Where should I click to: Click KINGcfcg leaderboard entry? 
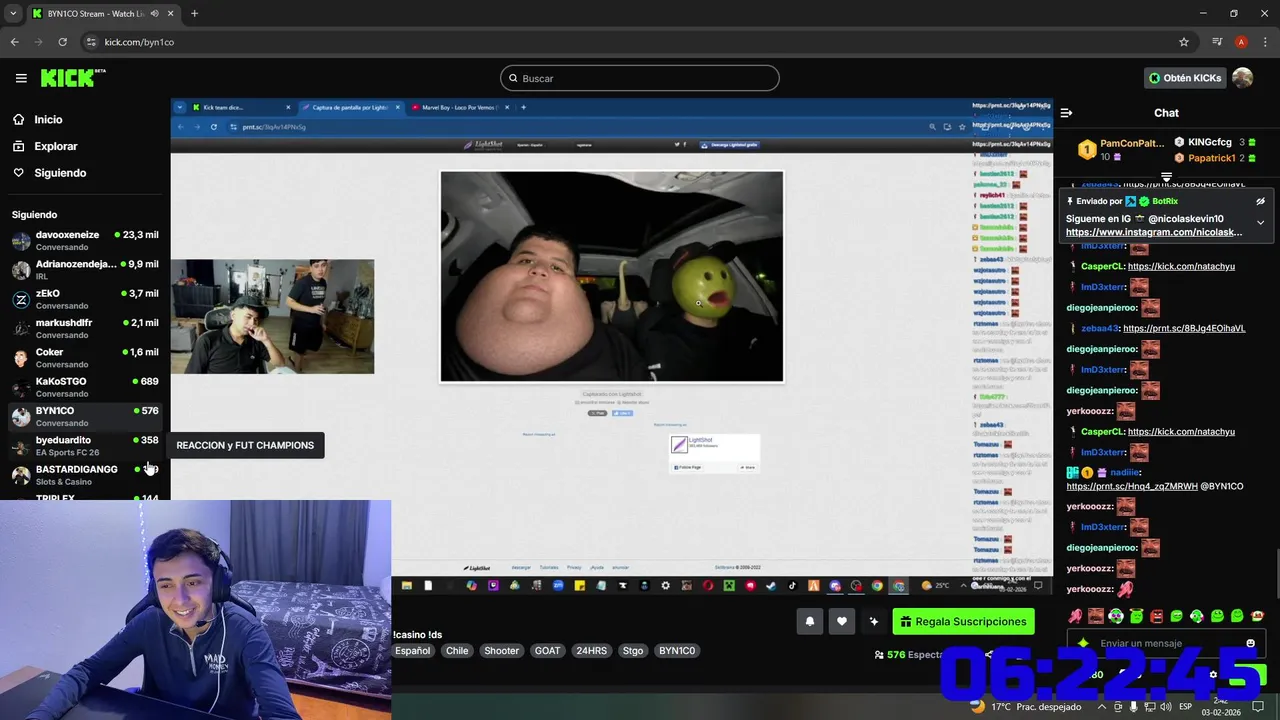(1214, 142)
